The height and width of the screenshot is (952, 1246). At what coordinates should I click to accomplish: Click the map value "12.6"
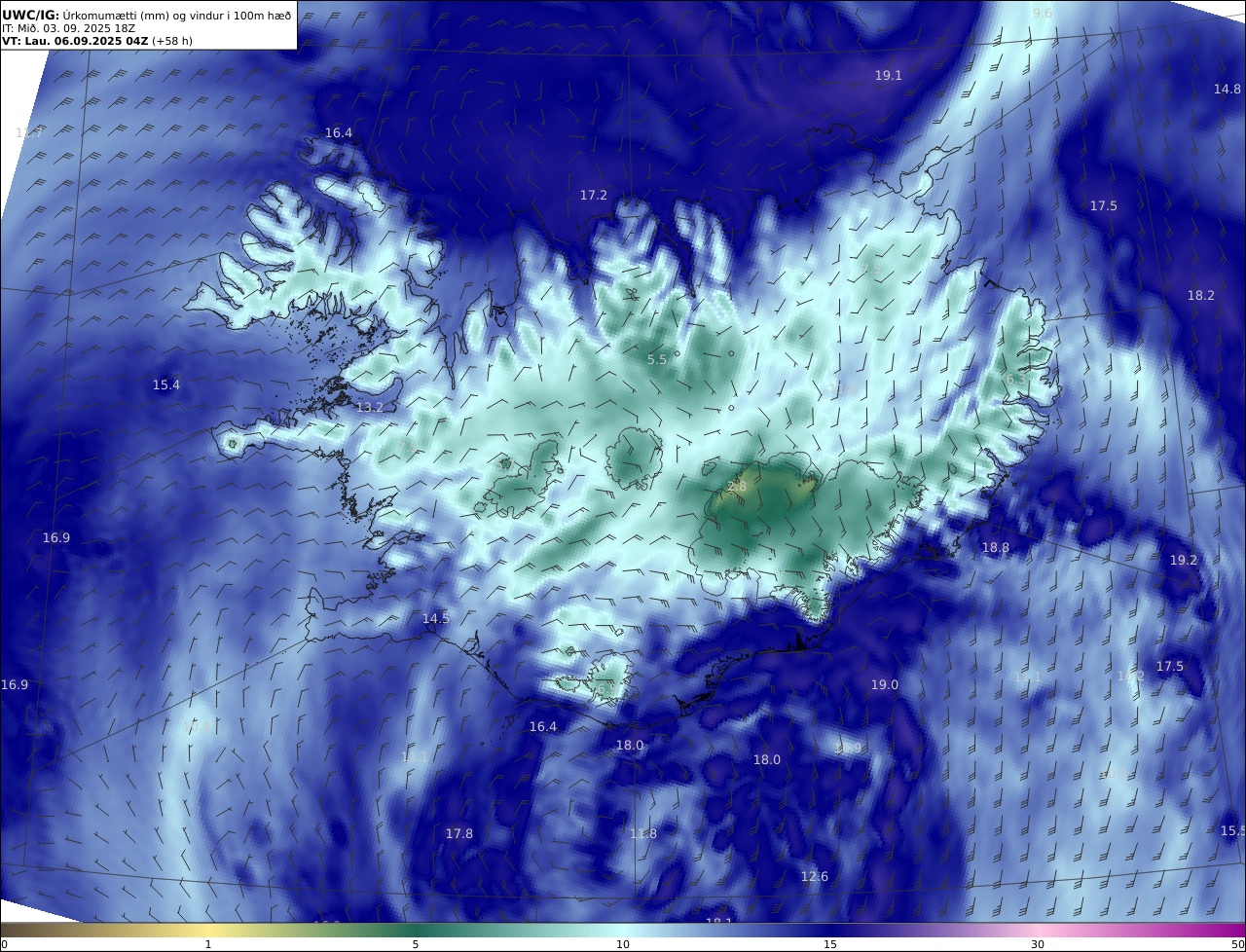coord(815,876)
